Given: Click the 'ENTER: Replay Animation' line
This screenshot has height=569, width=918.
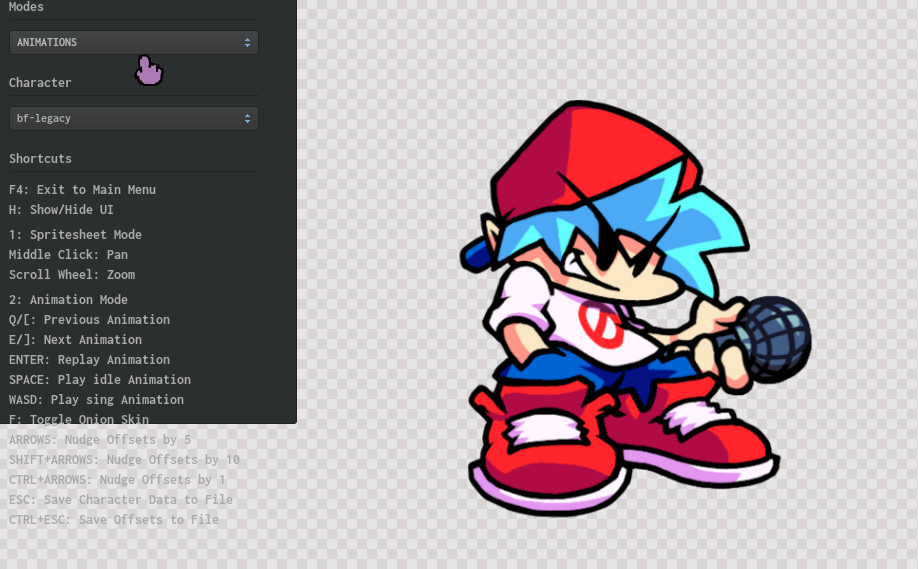Looking at the screenshot, I should [89, 359].
